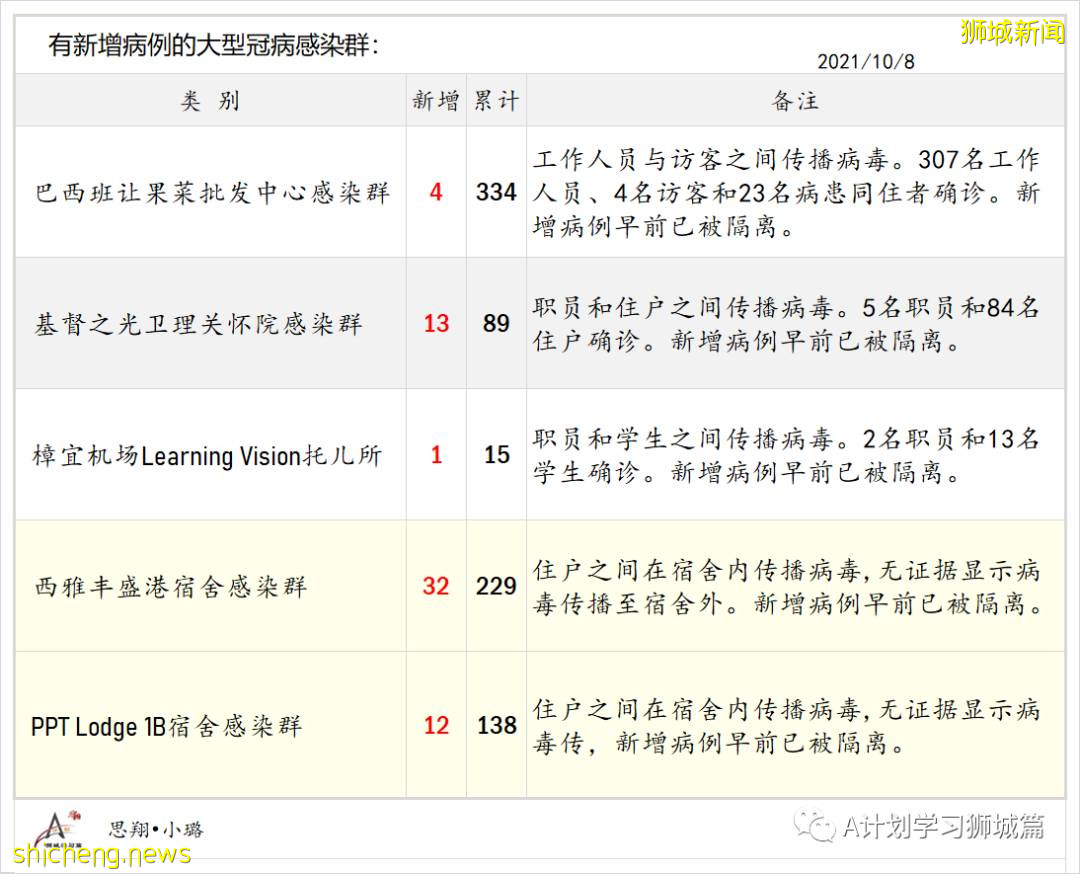Select the 类别 column header

pyautogui.click(x=210, y=101)
